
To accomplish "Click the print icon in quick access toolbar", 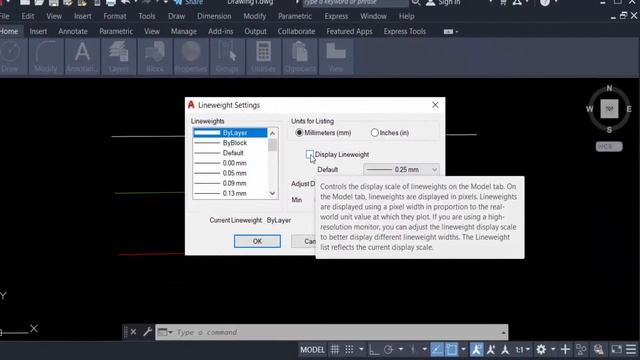I will point(111,3).
